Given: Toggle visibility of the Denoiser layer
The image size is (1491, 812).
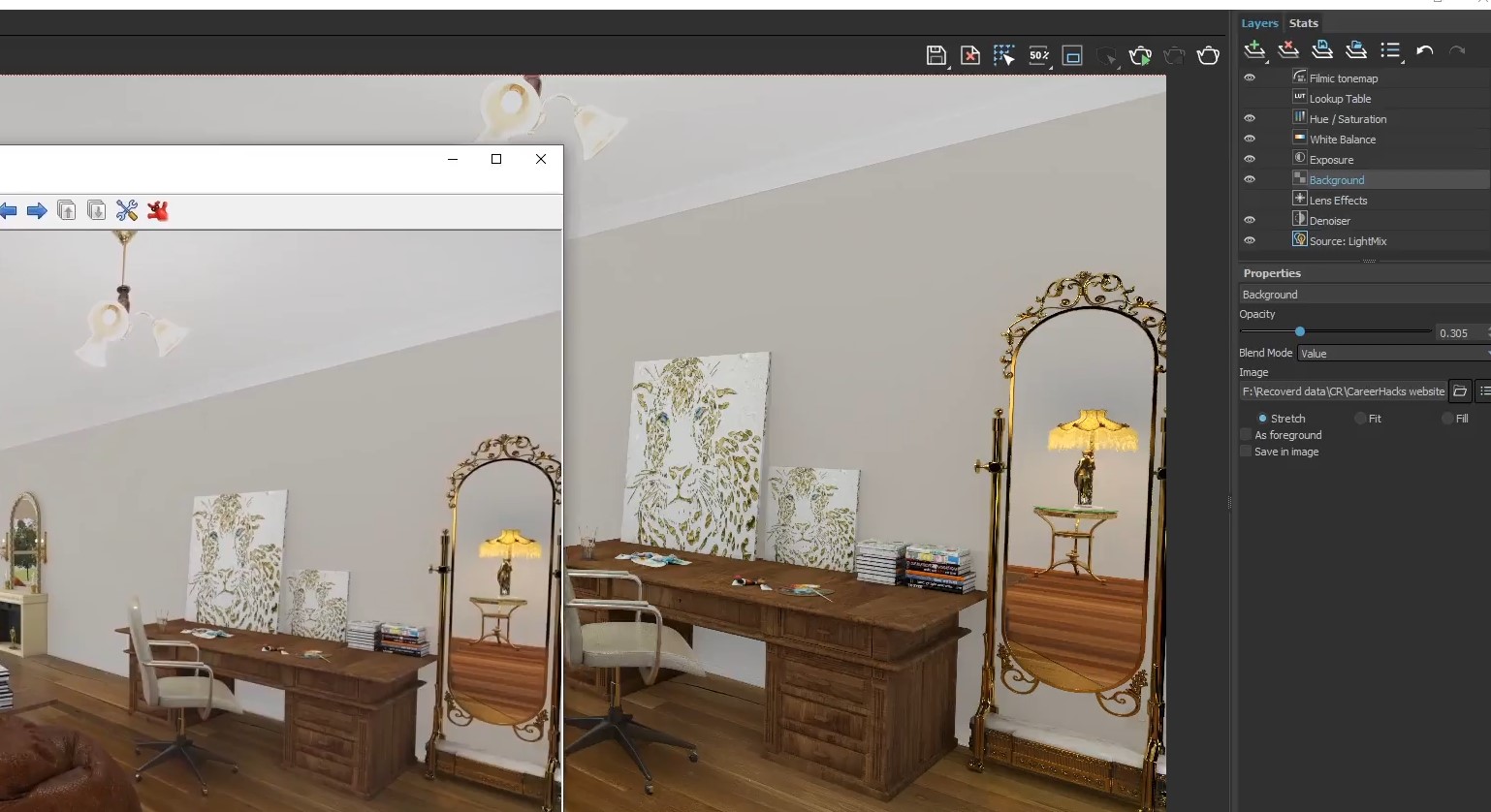Looking at the screenshot, I should point(1250,221).
